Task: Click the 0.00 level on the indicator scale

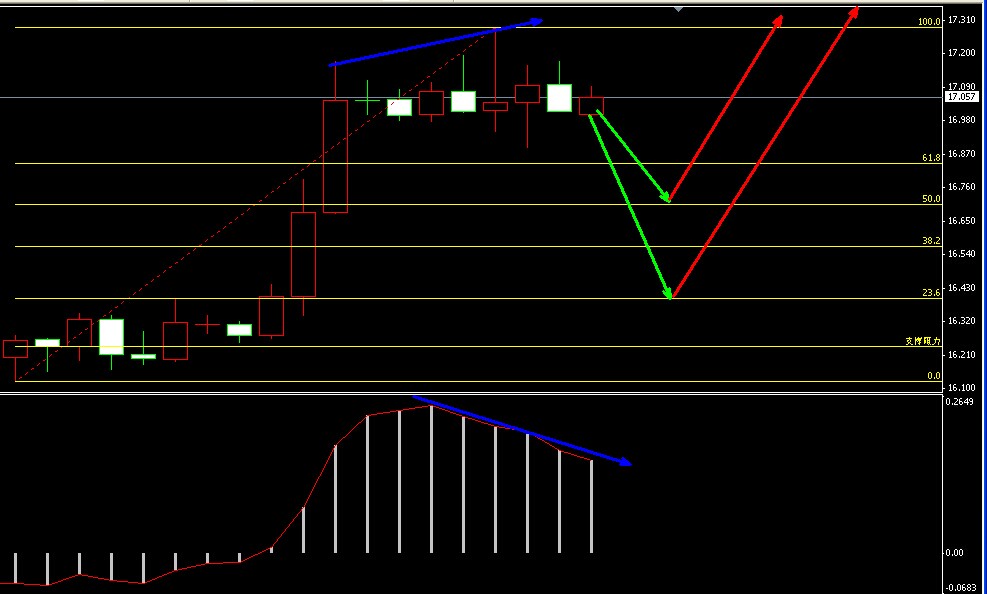Action: (954, 552)
